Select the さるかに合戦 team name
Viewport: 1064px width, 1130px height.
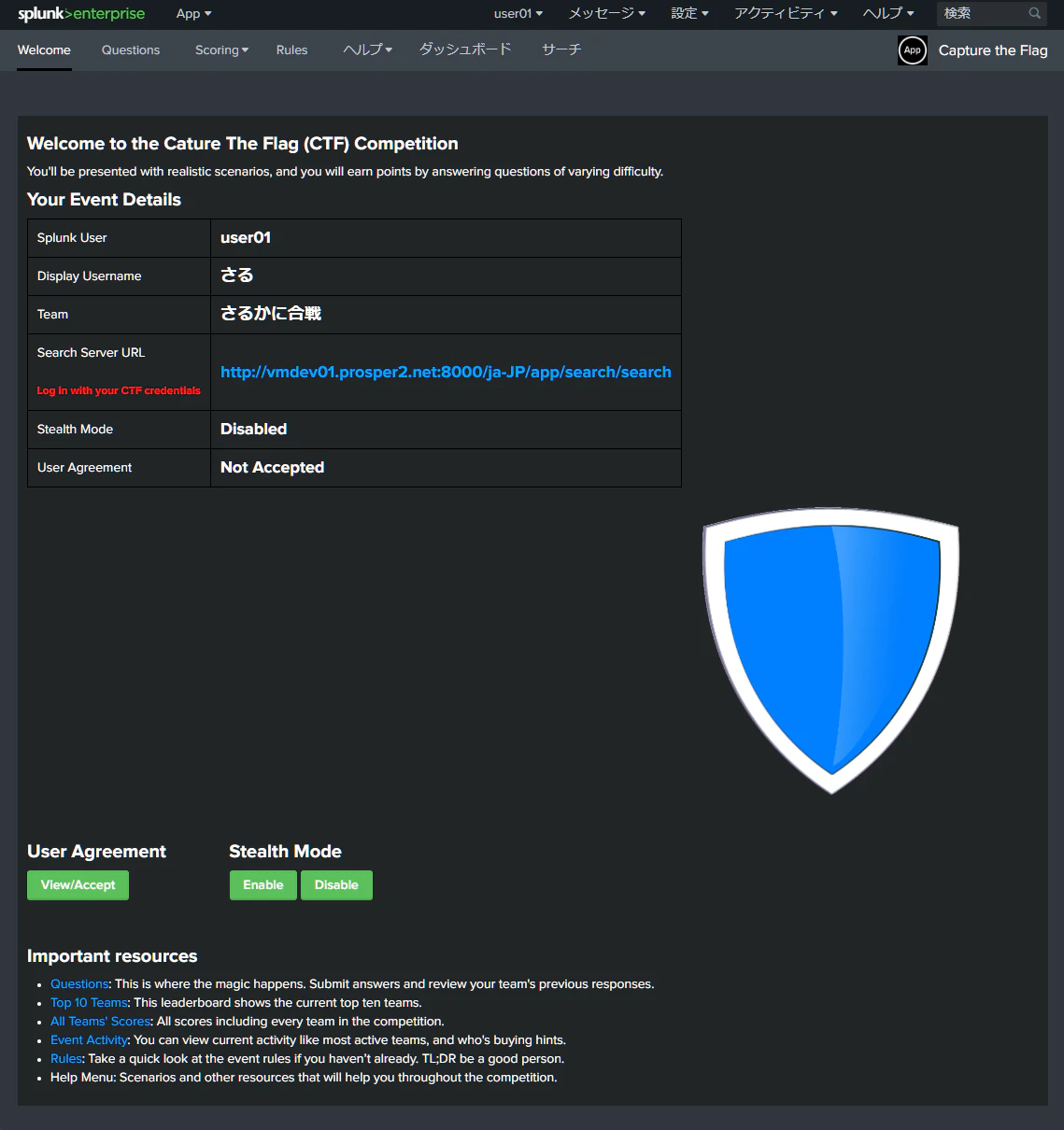coord(271,314)
